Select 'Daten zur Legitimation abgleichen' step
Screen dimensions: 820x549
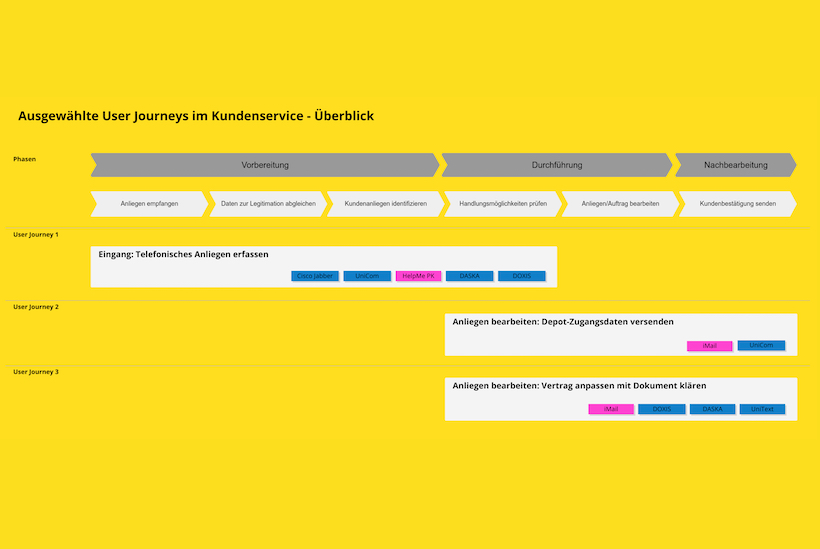[x=268, y=204]
